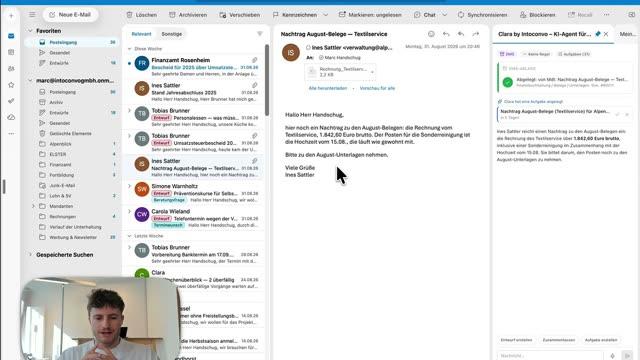Click Archivieren toolbar button
640x360 pixels.
click(188, 15)
